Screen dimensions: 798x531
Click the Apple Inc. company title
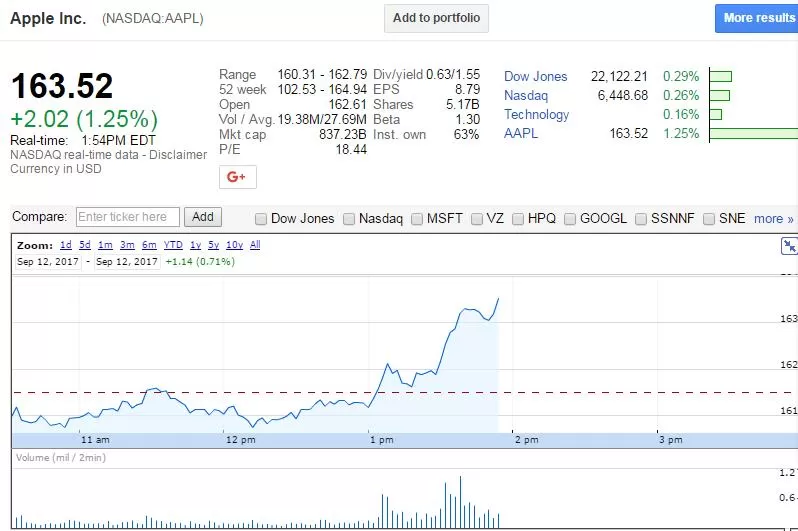point(48,18)
